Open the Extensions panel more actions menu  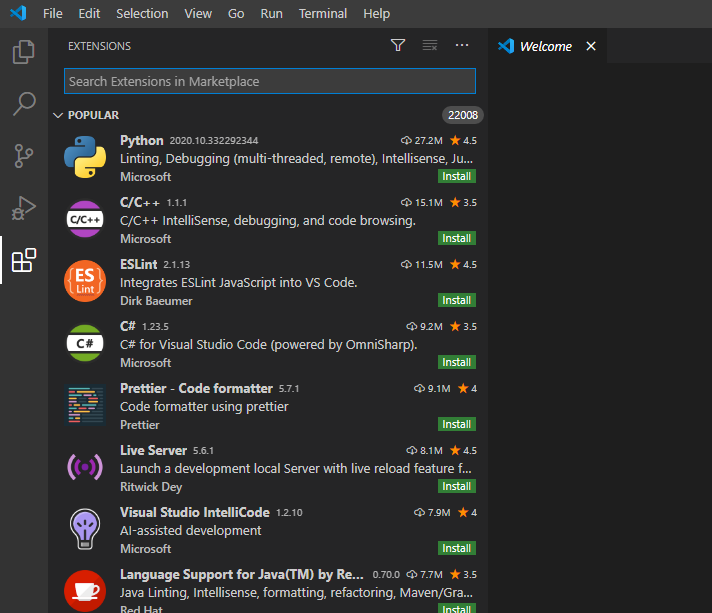point(462,45)
